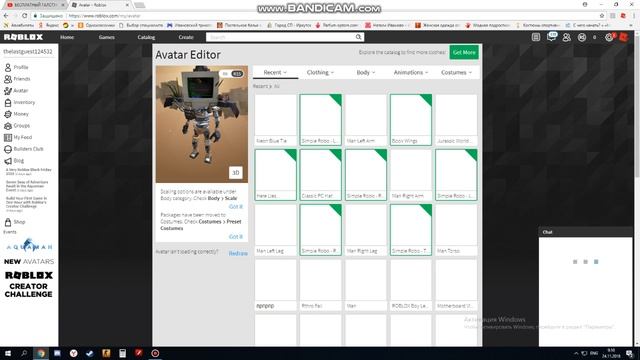Dismiss the scaling tip with Got it
Screen dimensions: 640x360
[x=236, y=207]
